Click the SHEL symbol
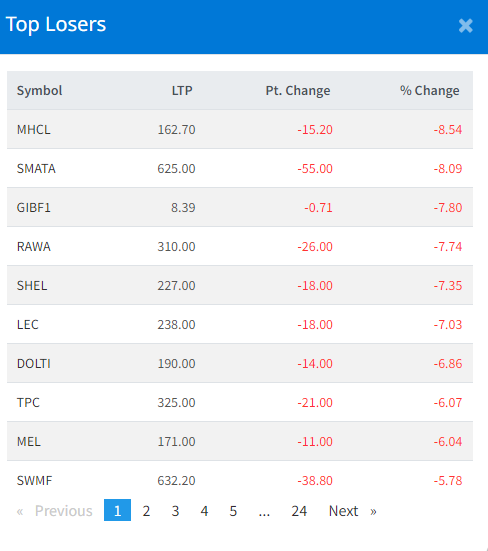 [32, 285]
